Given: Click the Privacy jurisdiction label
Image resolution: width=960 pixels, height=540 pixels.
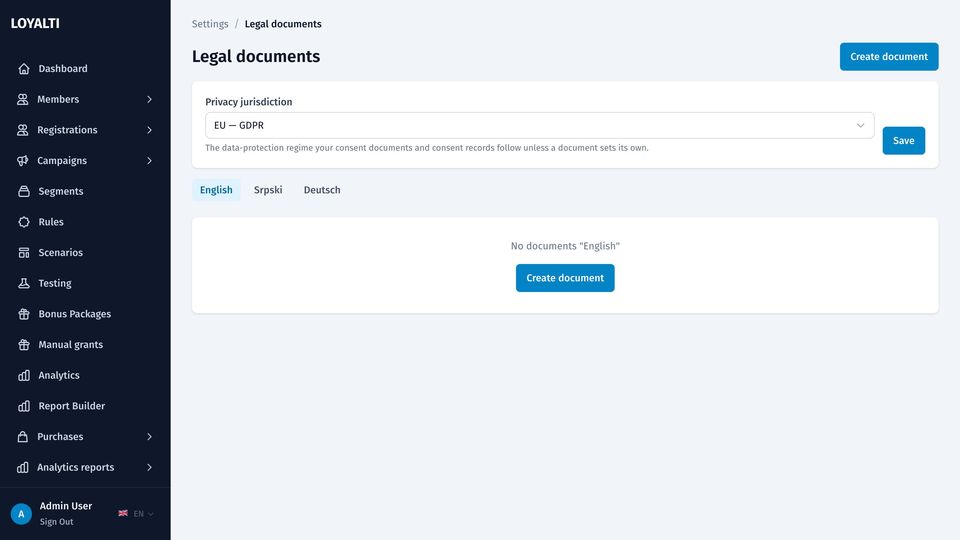Looking at the screenshot, I should point(249,102).
